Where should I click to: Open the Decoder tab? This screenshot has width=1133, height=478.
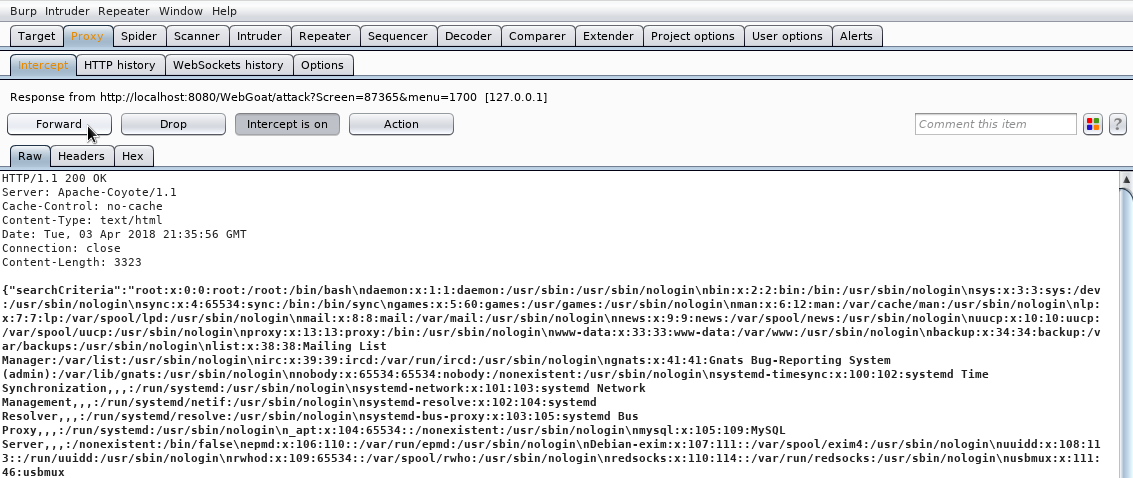tap(468, 36)
